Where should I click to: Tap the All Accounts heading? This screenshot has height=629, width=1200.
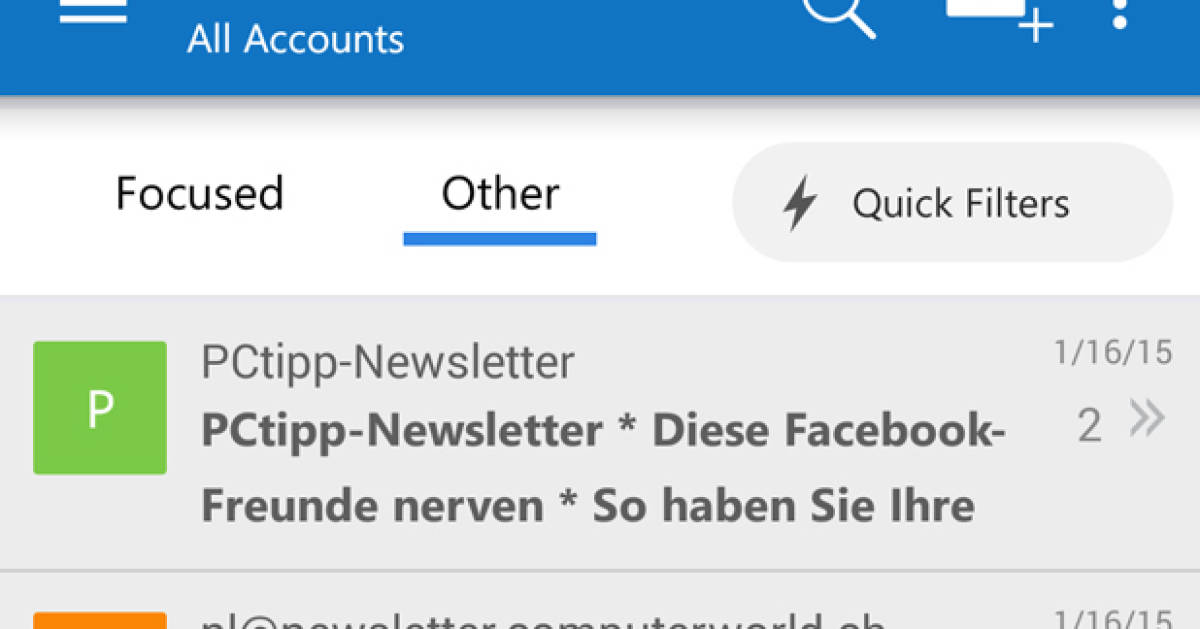pos(296,38)
